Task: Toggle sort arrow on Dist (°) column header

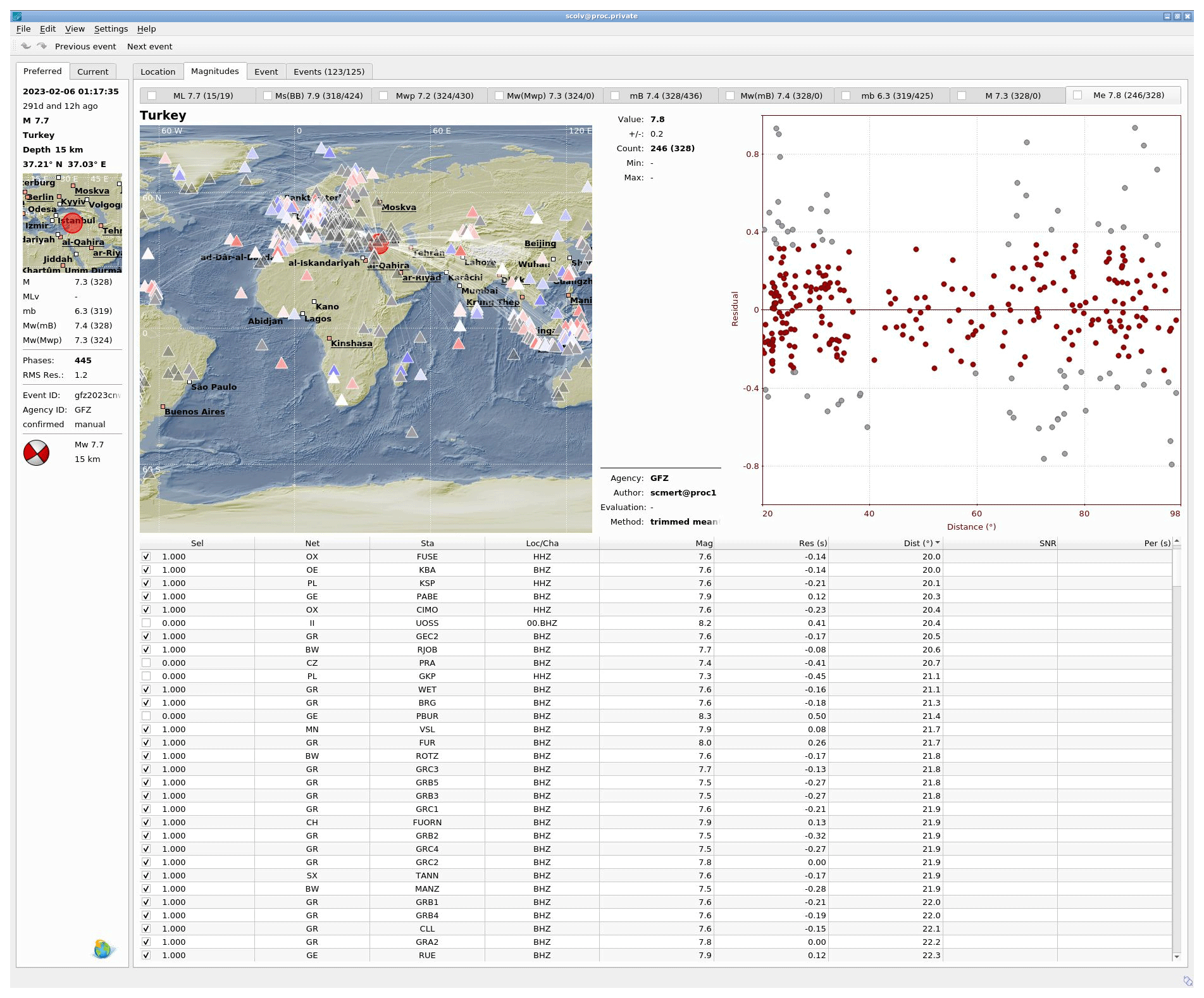Action: point(937,543)
